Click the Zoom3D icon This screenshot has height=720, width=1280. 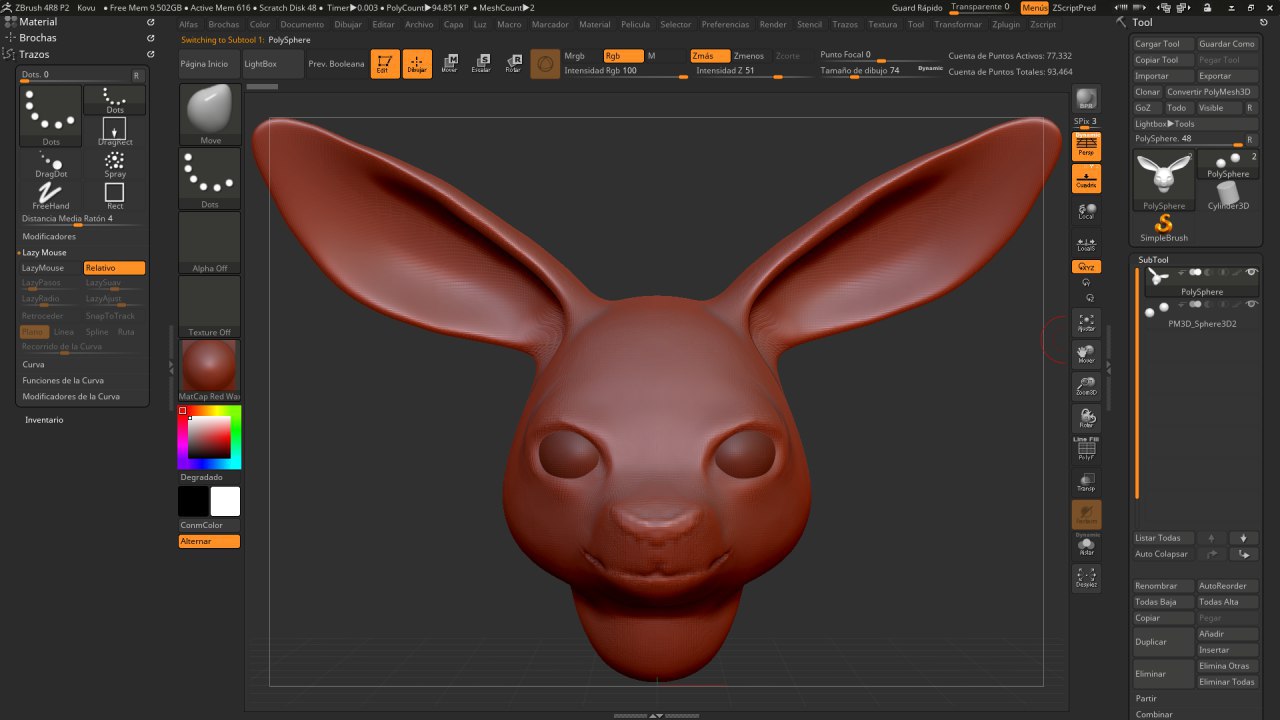coord(1086,386)
